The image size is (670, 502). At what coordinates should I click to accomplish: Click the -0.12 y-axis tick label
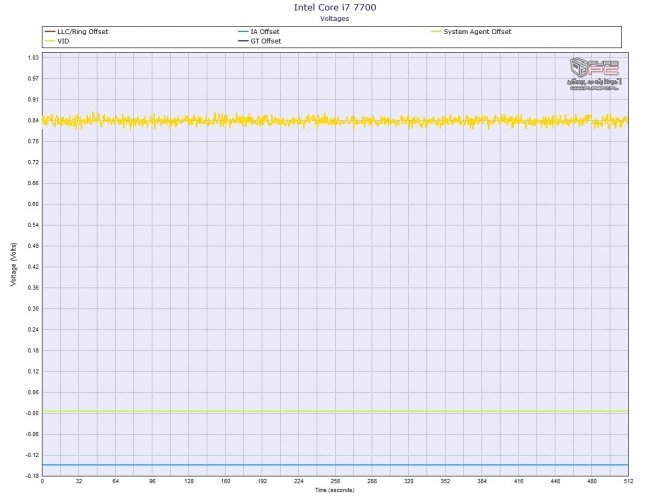[32, 455]
